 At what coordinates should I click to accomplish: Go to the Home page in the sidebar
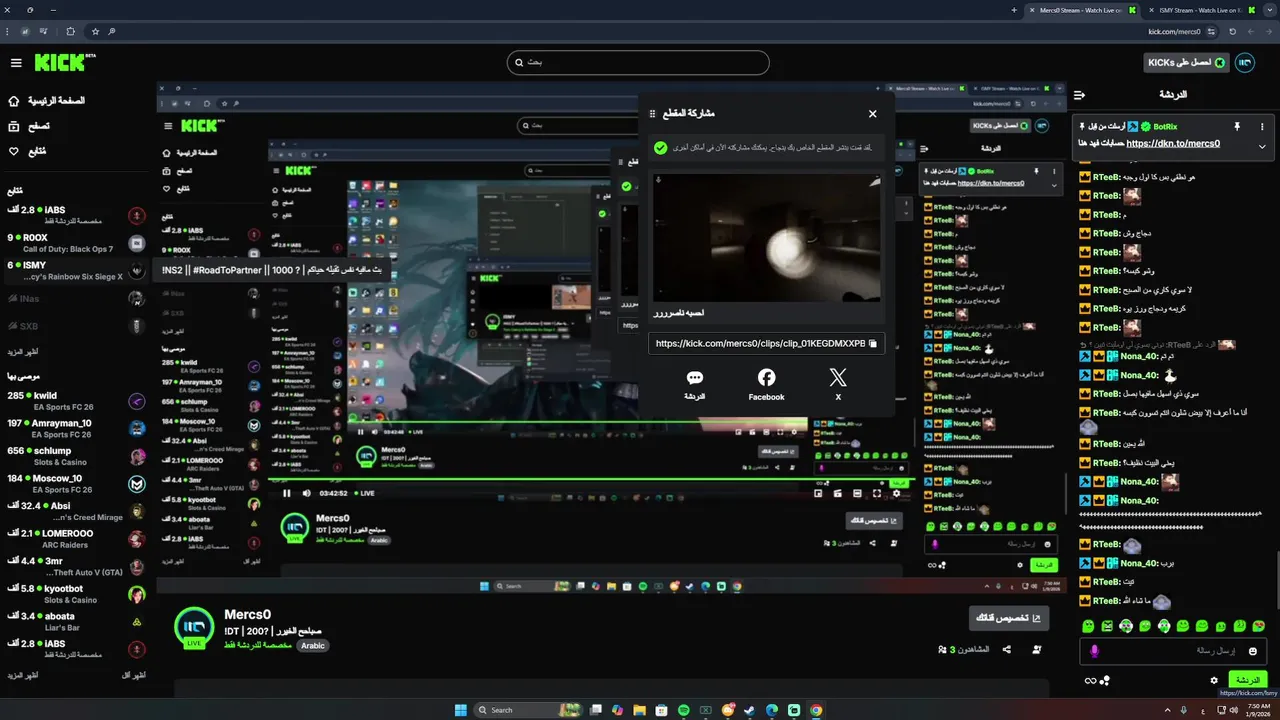pos(47,101)
